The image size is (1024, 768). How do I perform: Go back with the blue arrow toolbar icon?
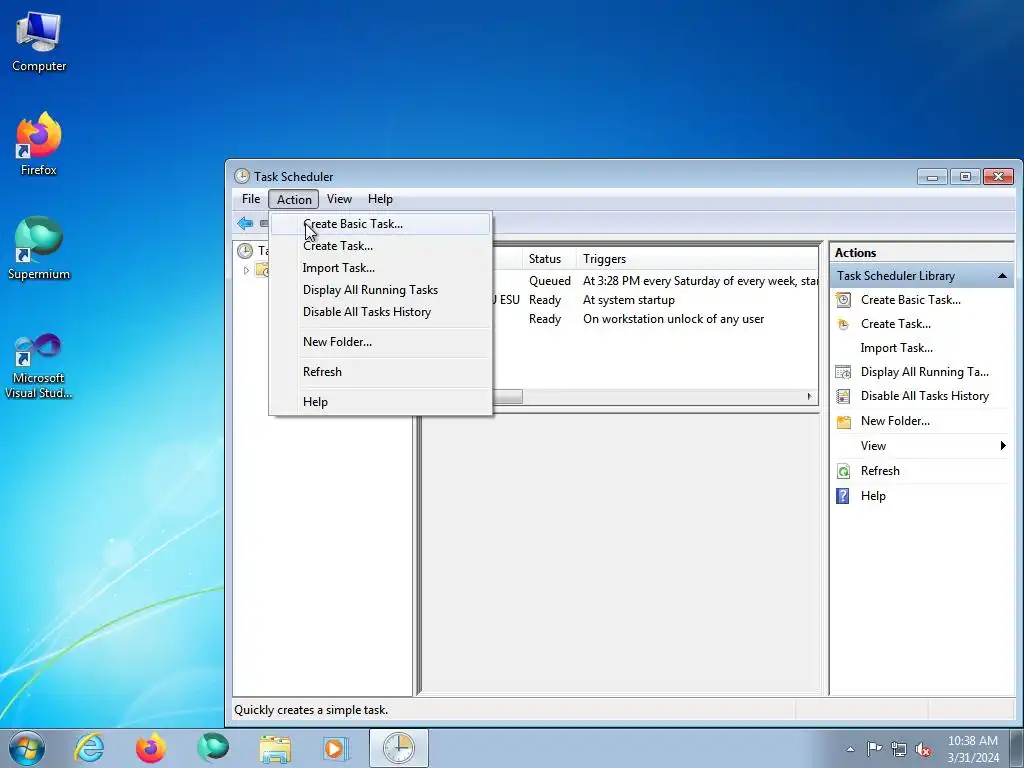pyautogui.click(x=245, y=223)
